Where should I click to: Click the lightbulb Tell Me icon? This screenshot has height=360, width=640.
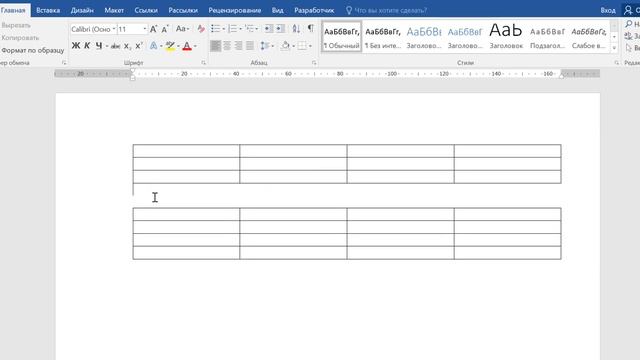tap(349, 10)
